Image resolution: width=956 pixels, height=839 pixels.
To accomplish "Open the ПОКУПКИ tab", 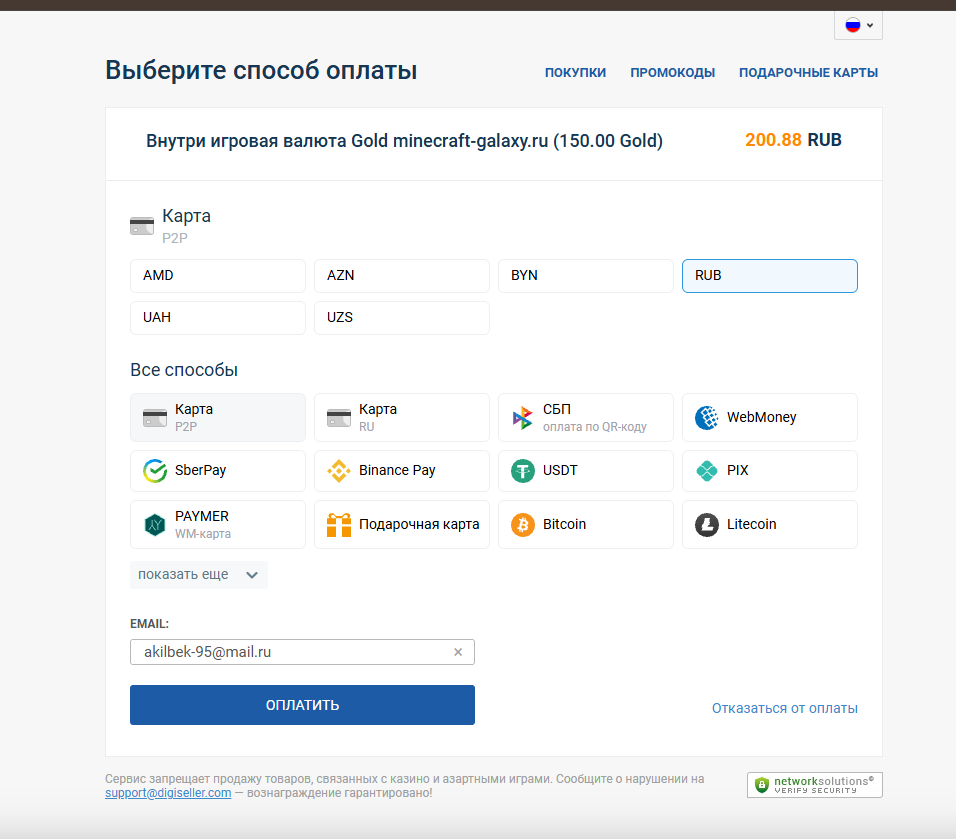I will (x=576, y=73).
